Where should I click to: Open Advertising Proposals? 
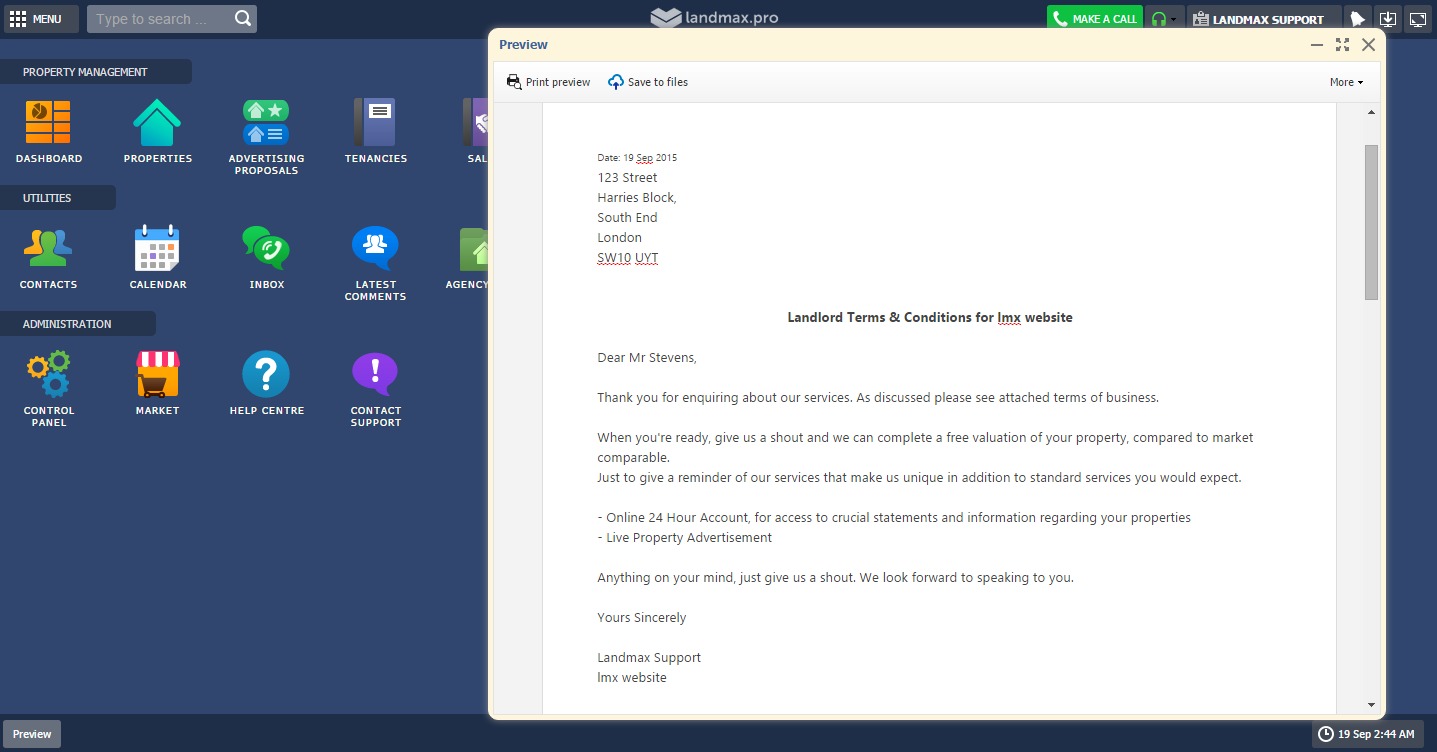pos(266,123)
